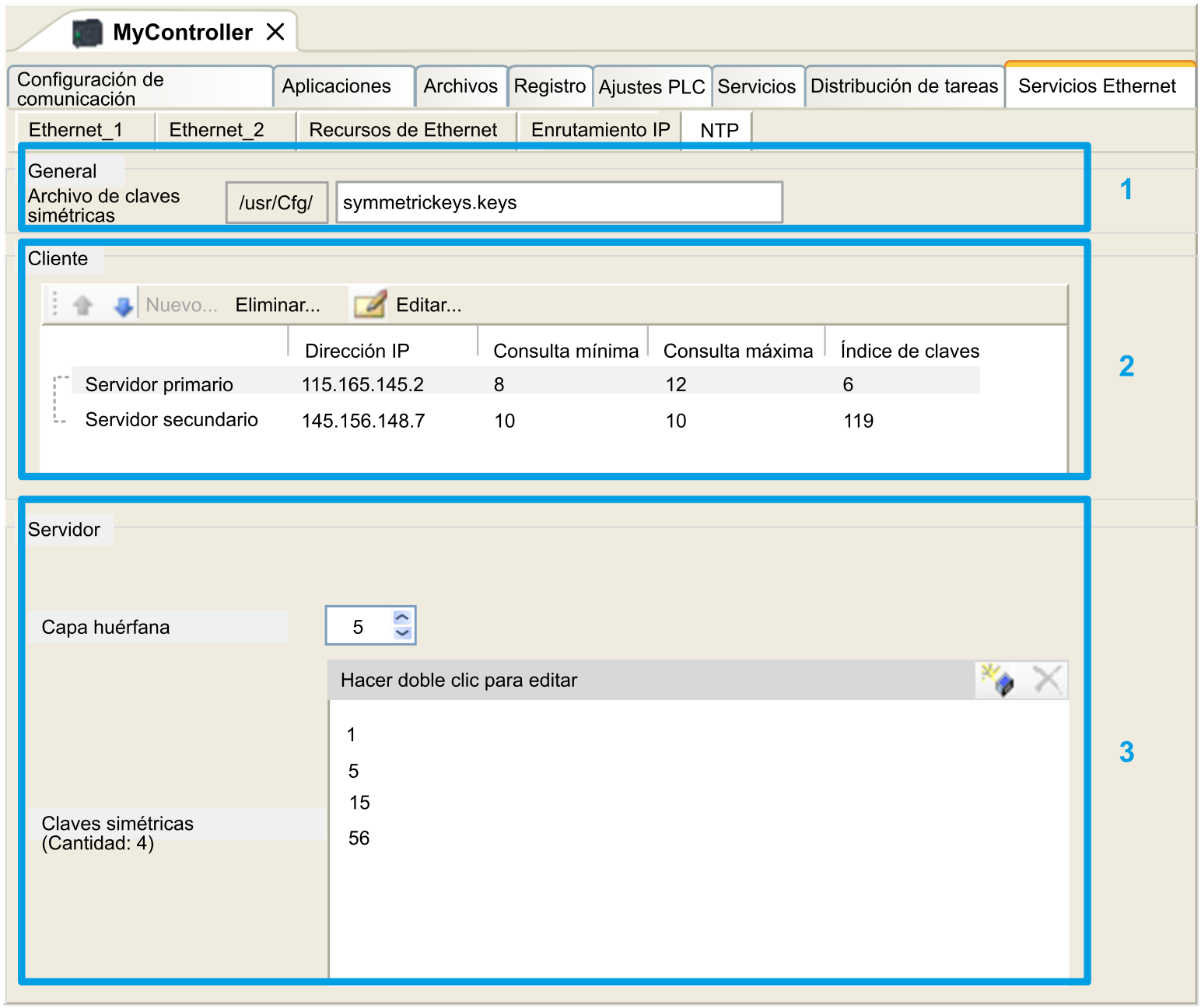This screenshot has height=1008, width=1201.
Task: Switch to the Ethernet_1 tab
Action: tap(76, 130)
